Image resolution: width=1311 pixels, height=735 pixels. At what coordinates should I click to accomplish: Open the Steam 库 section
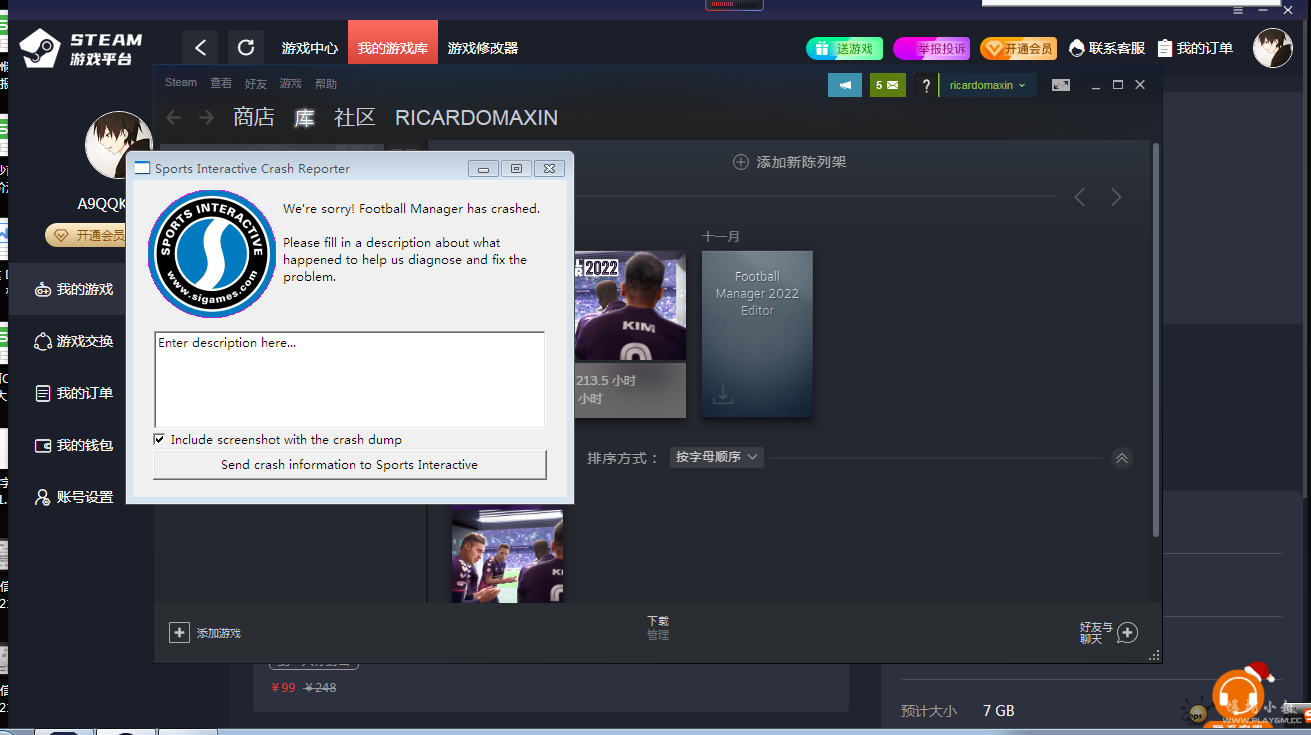coord(304,118)
